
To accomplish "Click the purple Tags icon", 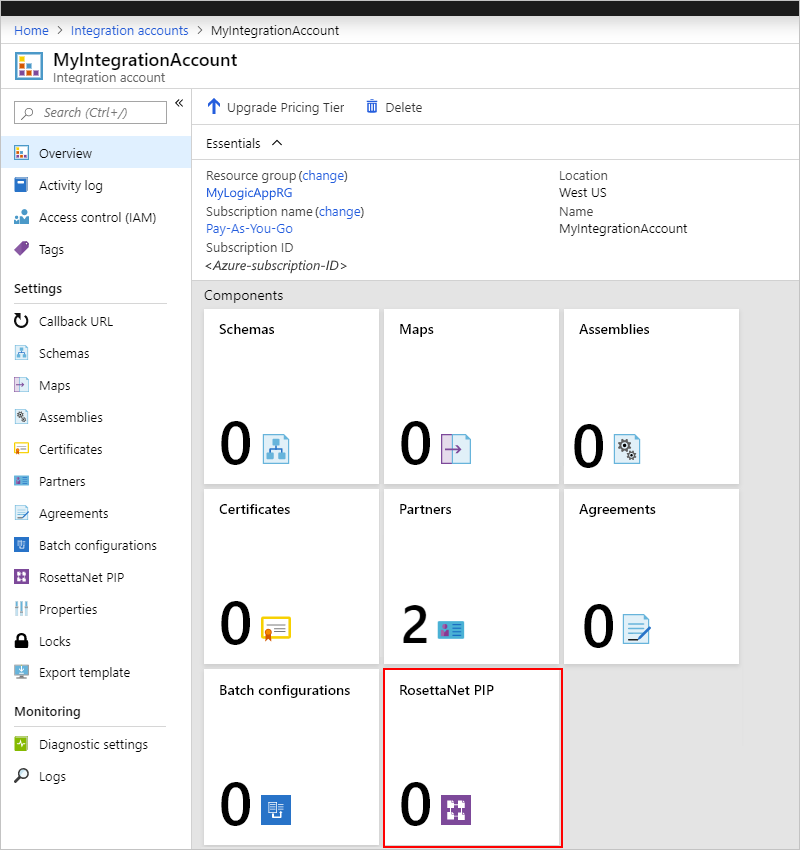I will pos(22,249).
